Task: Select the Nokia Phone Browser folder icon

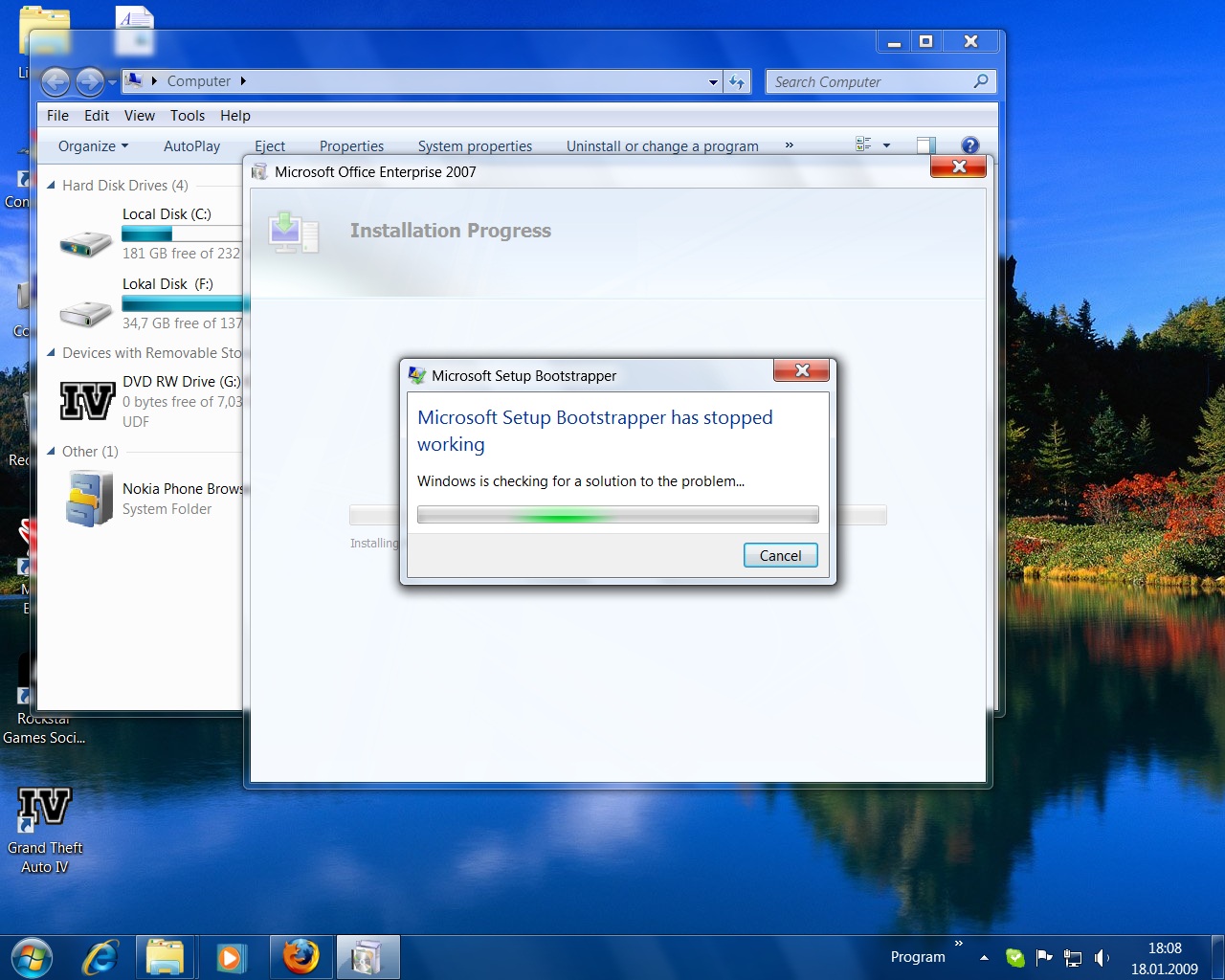Action: (x=89, y=499)
